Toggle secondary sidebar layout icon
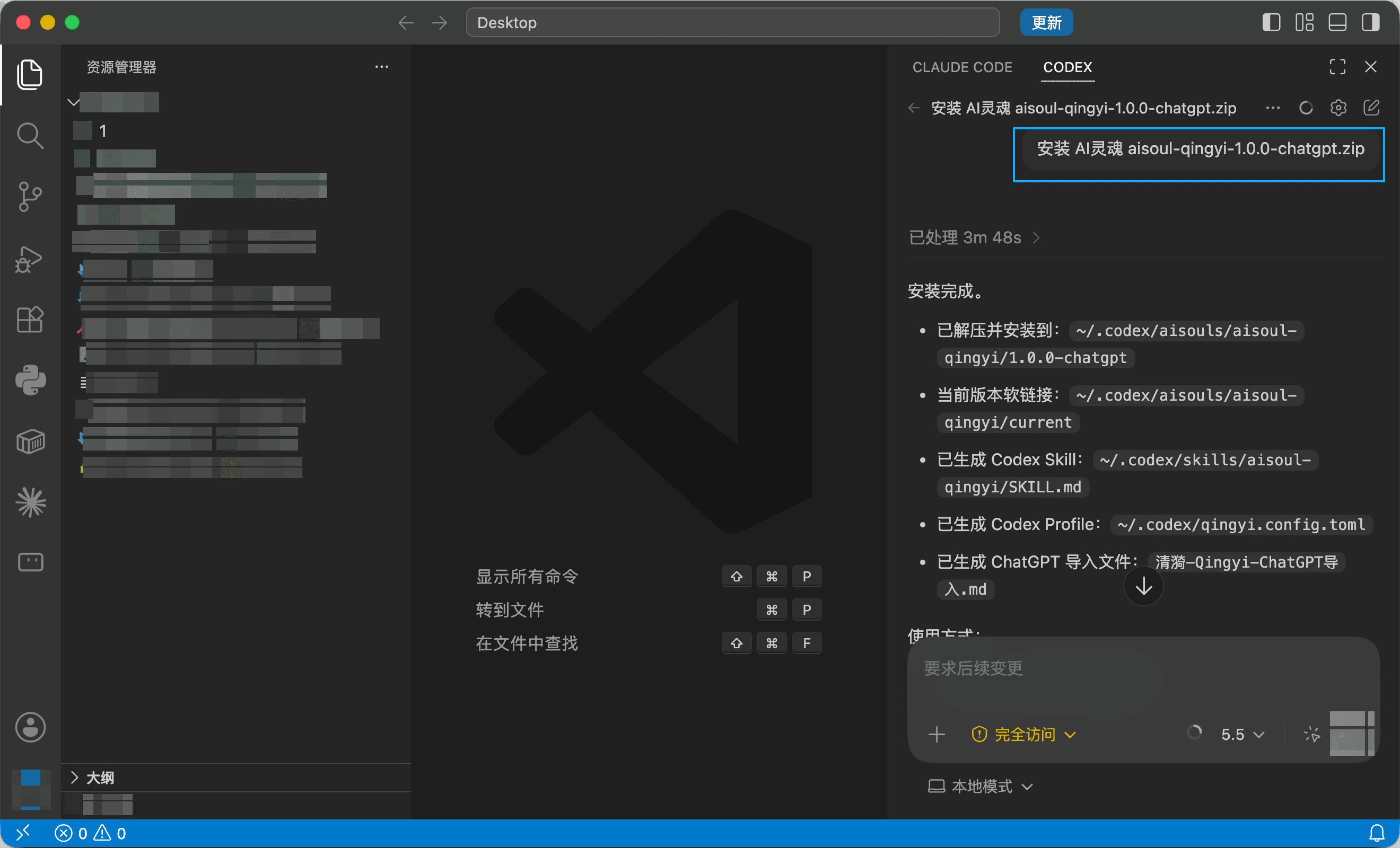 tap(1370, 23)
